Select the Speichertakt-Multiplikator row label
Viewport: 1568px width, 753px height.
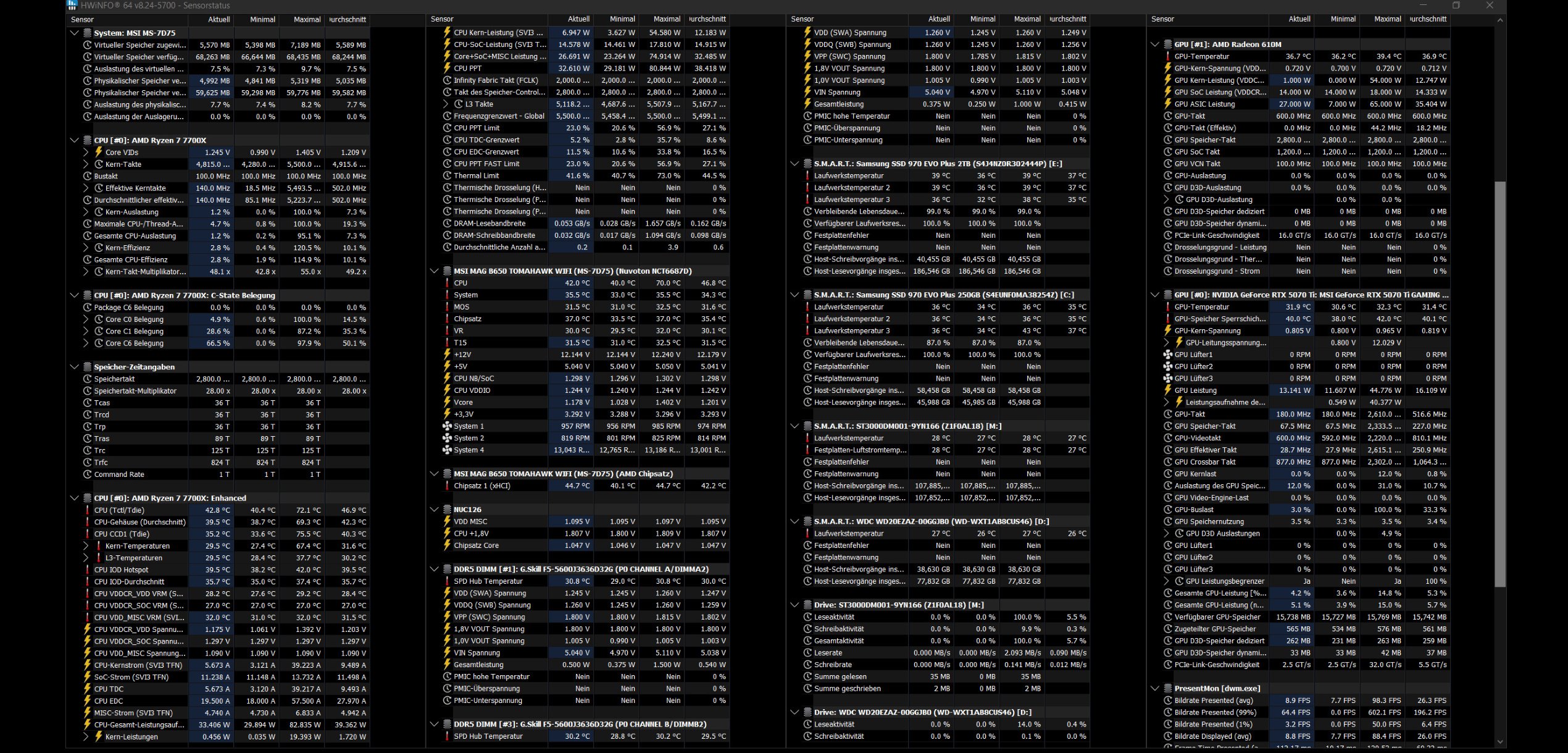135,391
